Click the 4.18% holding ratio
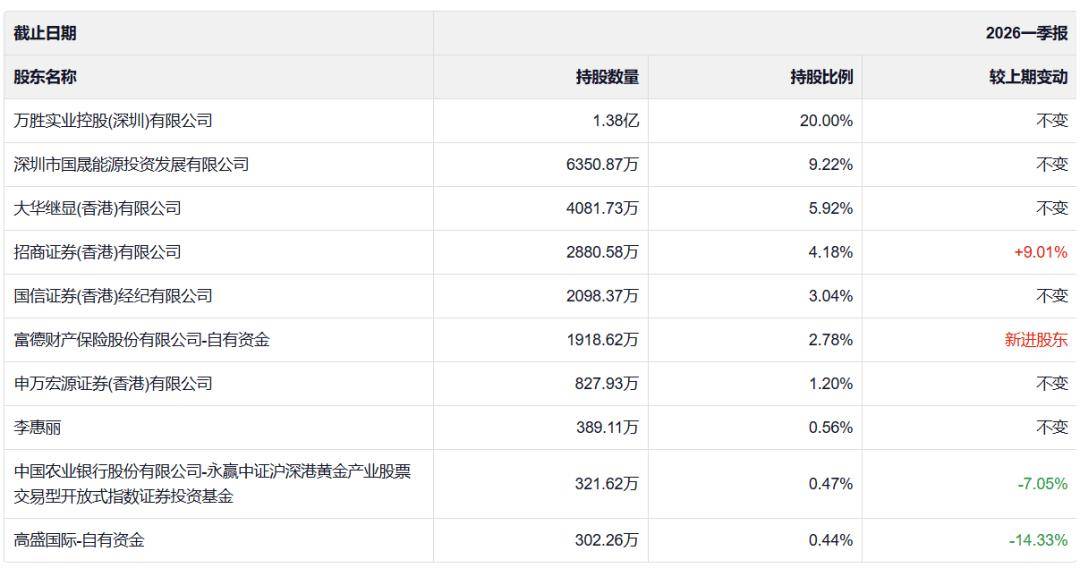Screen dimensions: 1080x568 831,252
